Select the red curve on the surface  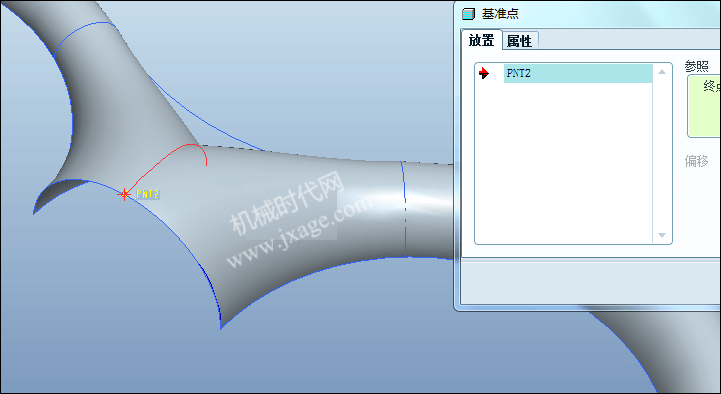(x=172, y=160)
